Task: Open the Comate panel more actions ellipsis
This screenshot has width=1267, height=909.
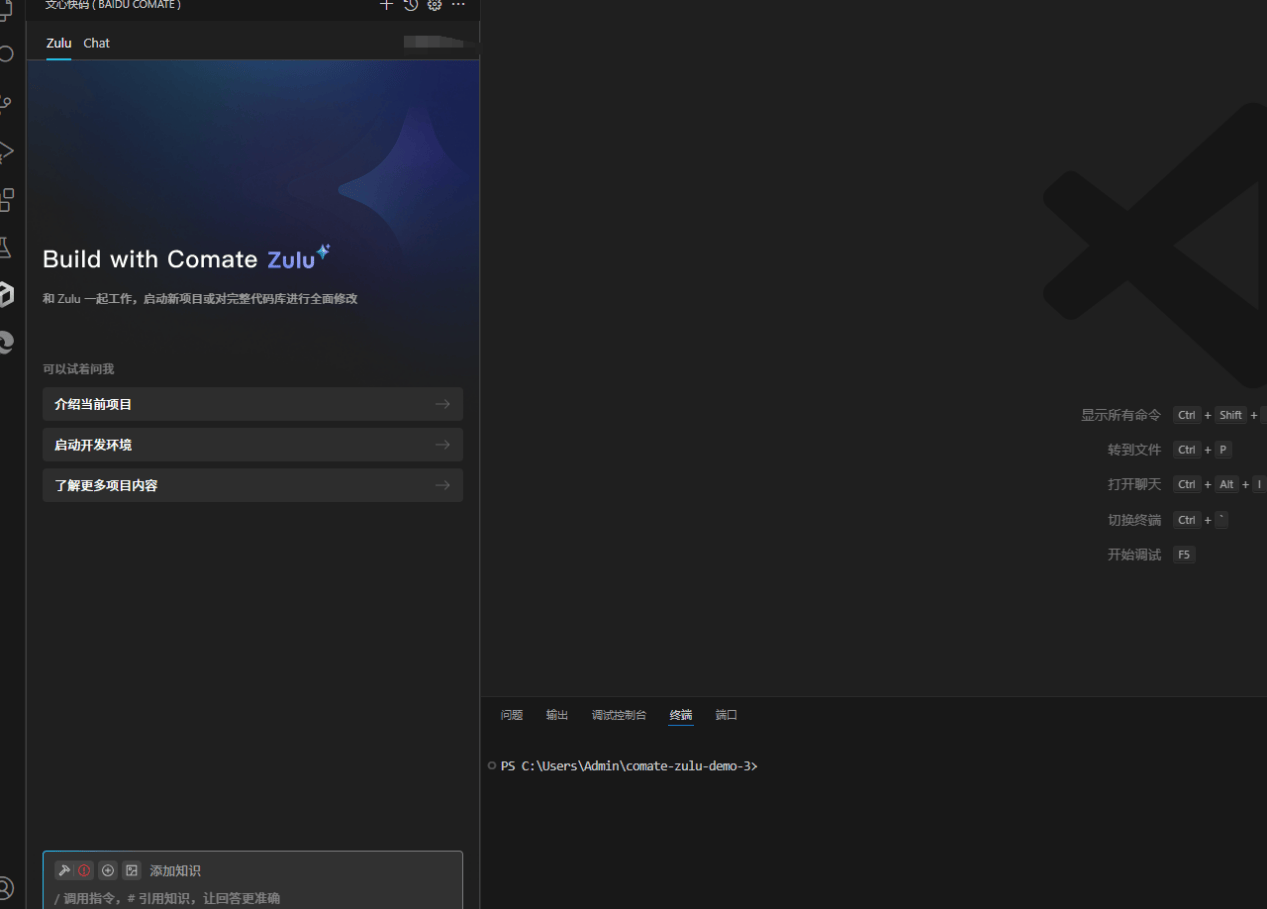Action: 458,5
